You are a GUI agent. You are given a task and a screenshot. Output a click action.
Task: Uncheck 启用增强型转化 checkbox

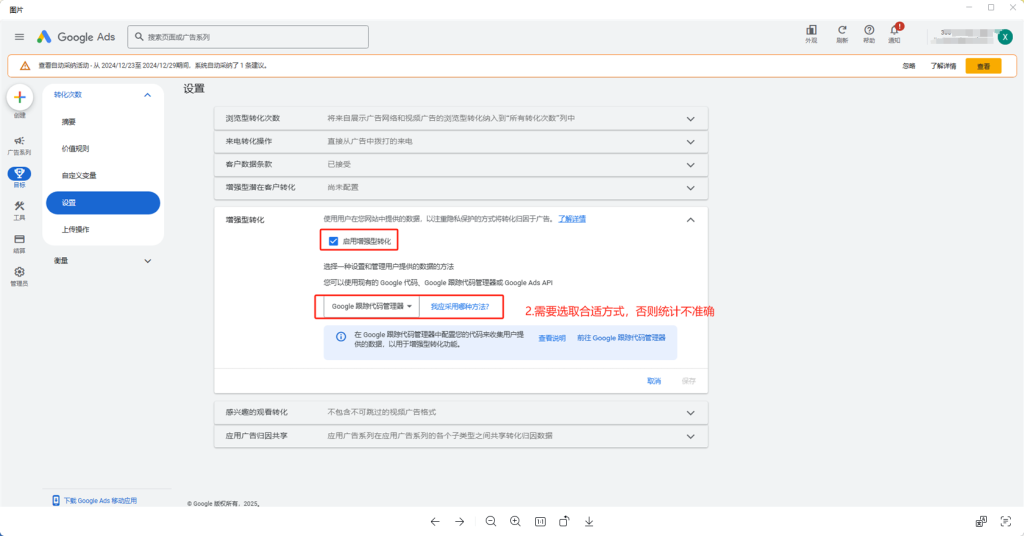click(x=334, y=242)
